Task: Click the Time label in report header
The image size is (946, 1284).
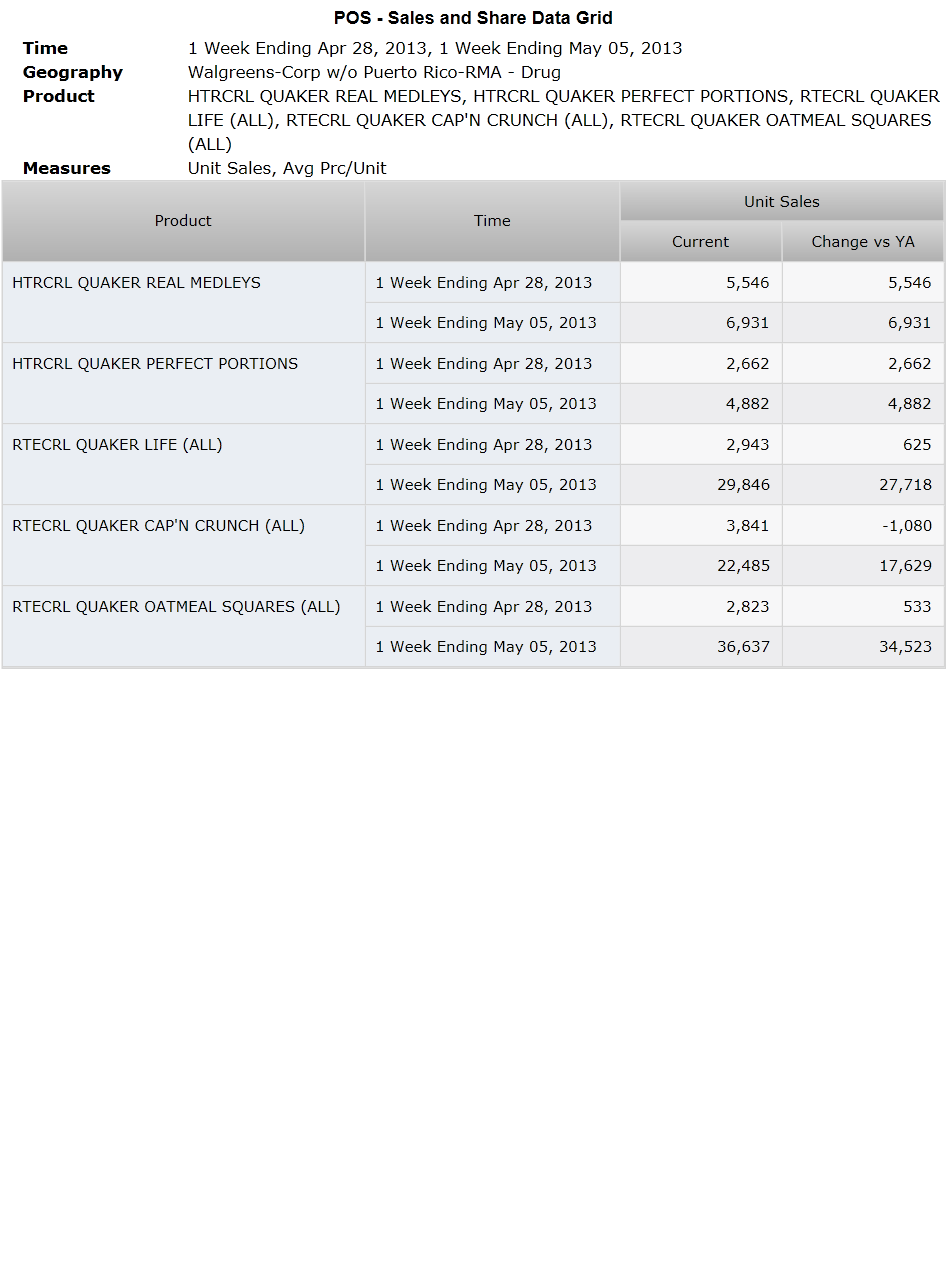Action: pyautogui.click(x=45, y=48)
